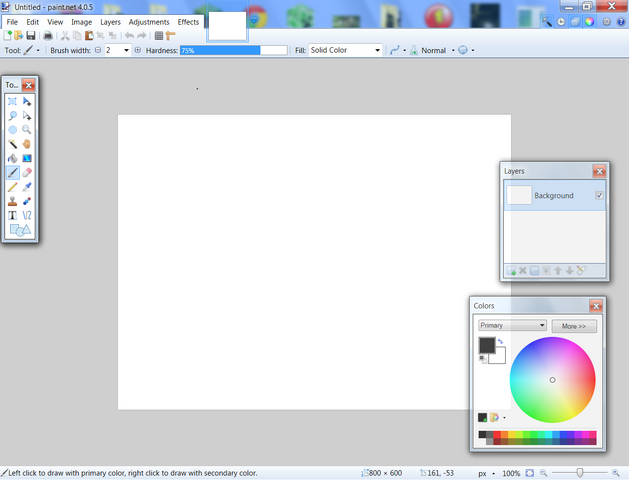Select the Lasso Select tool
Screen dimensions: 629x480
pyautogui.click(x=12, y=116)
